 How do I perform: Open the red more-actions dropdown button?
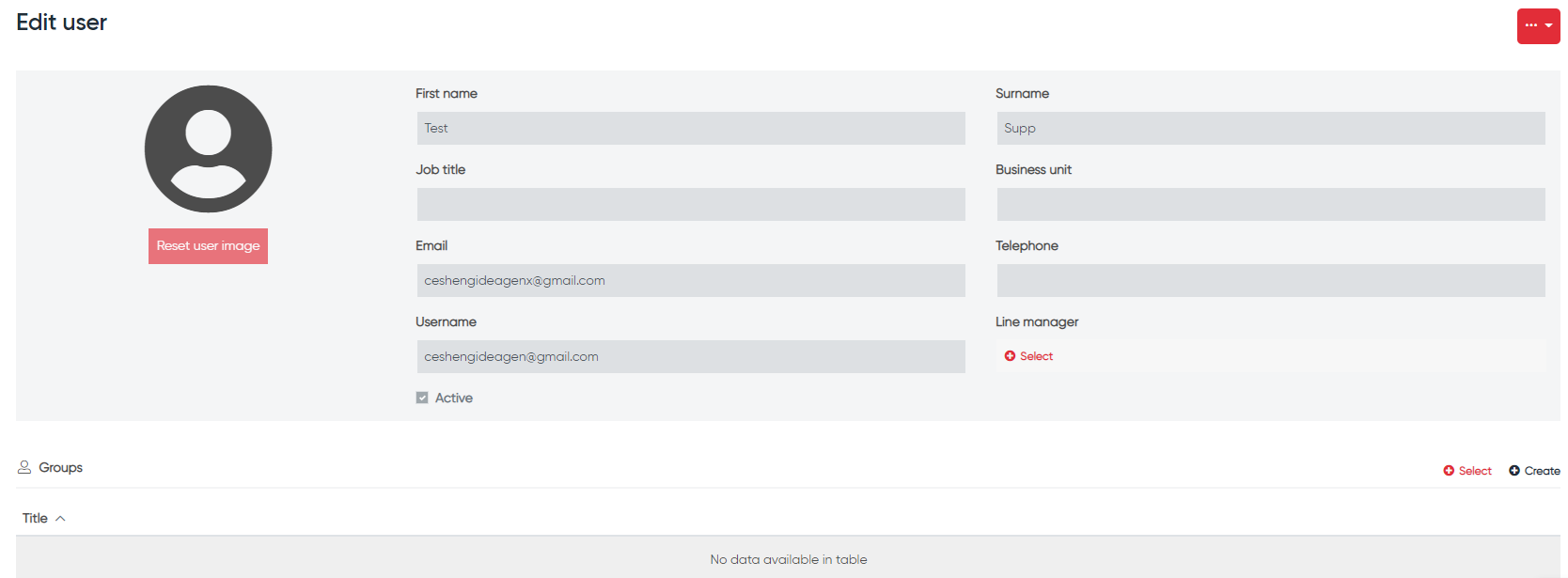point(1538,26)
